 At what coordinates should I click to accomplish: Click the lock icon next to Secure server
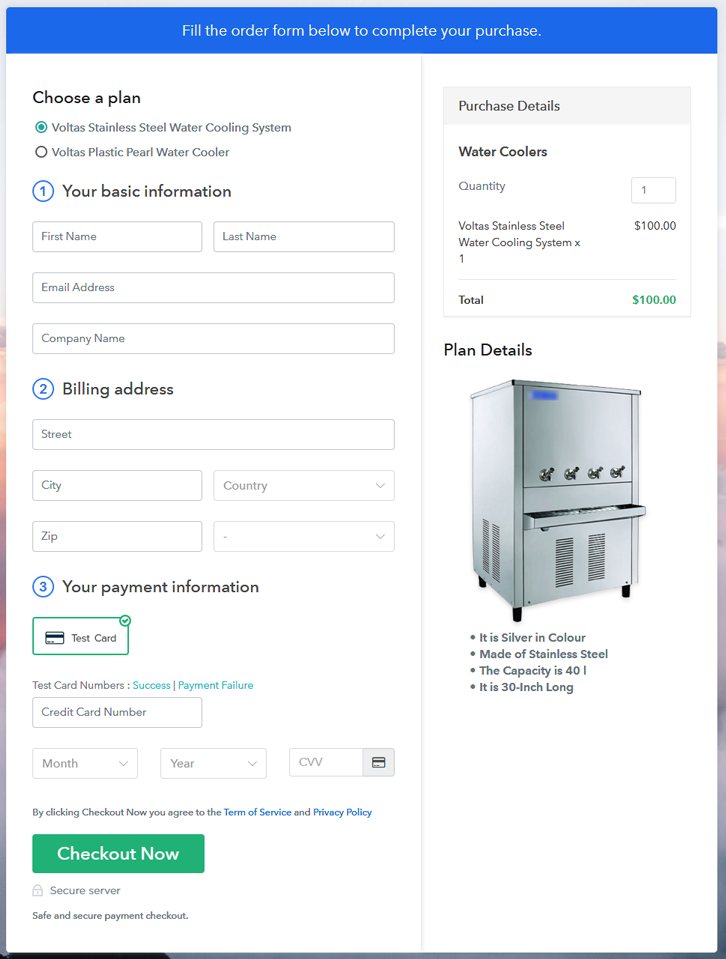click(38, 890)
